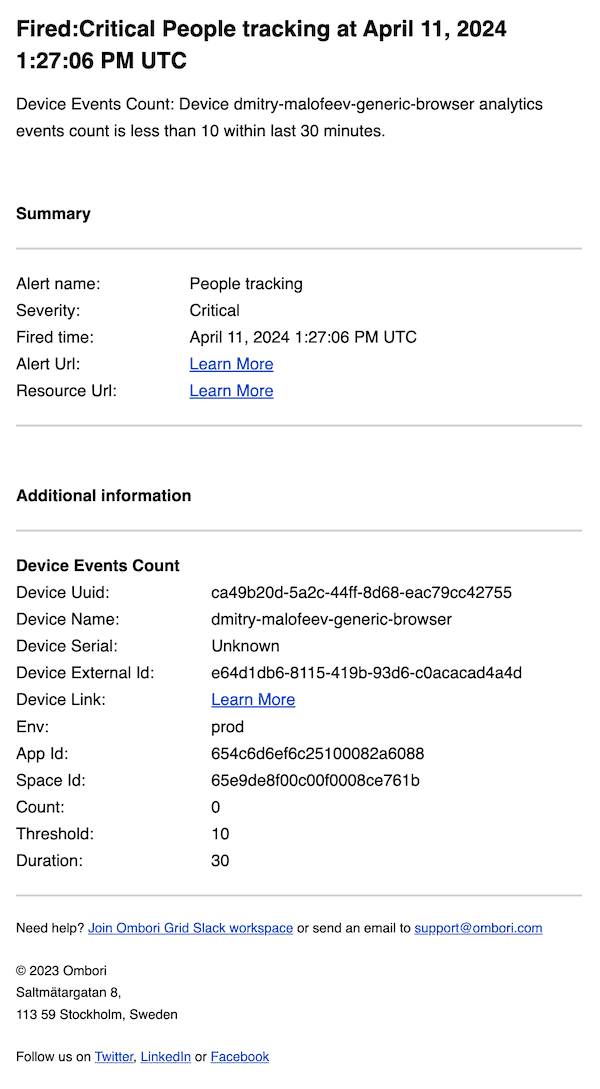Follow the Device Link Learn More link
This screenshot has width=600, height=1089.
point(253,700)
